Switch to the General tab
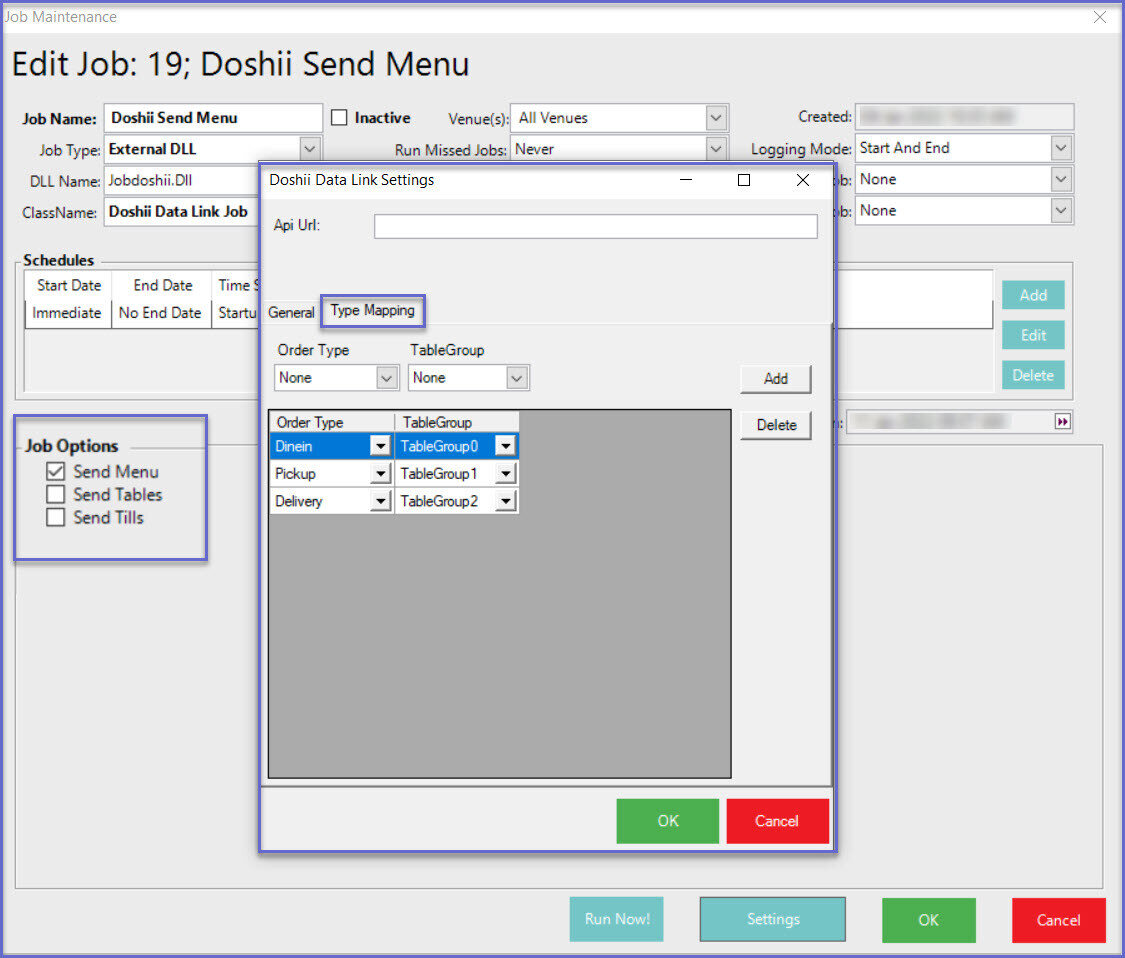This screenshot has width=1125, height=958. point(291,312)
